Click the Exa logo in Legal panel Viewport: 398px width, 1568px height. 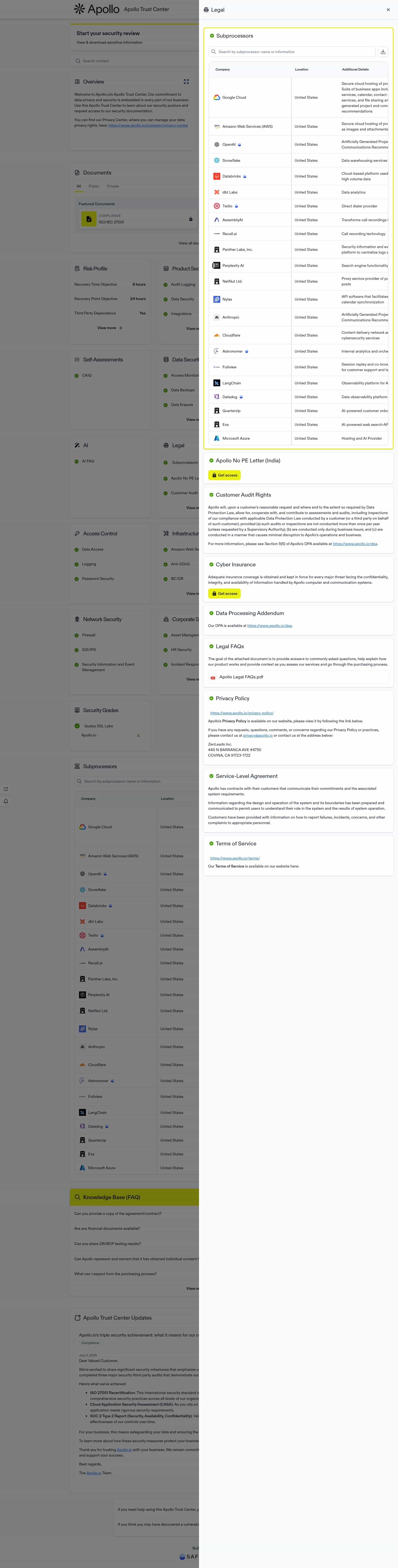pyautogui.click(x=217, y=424)
